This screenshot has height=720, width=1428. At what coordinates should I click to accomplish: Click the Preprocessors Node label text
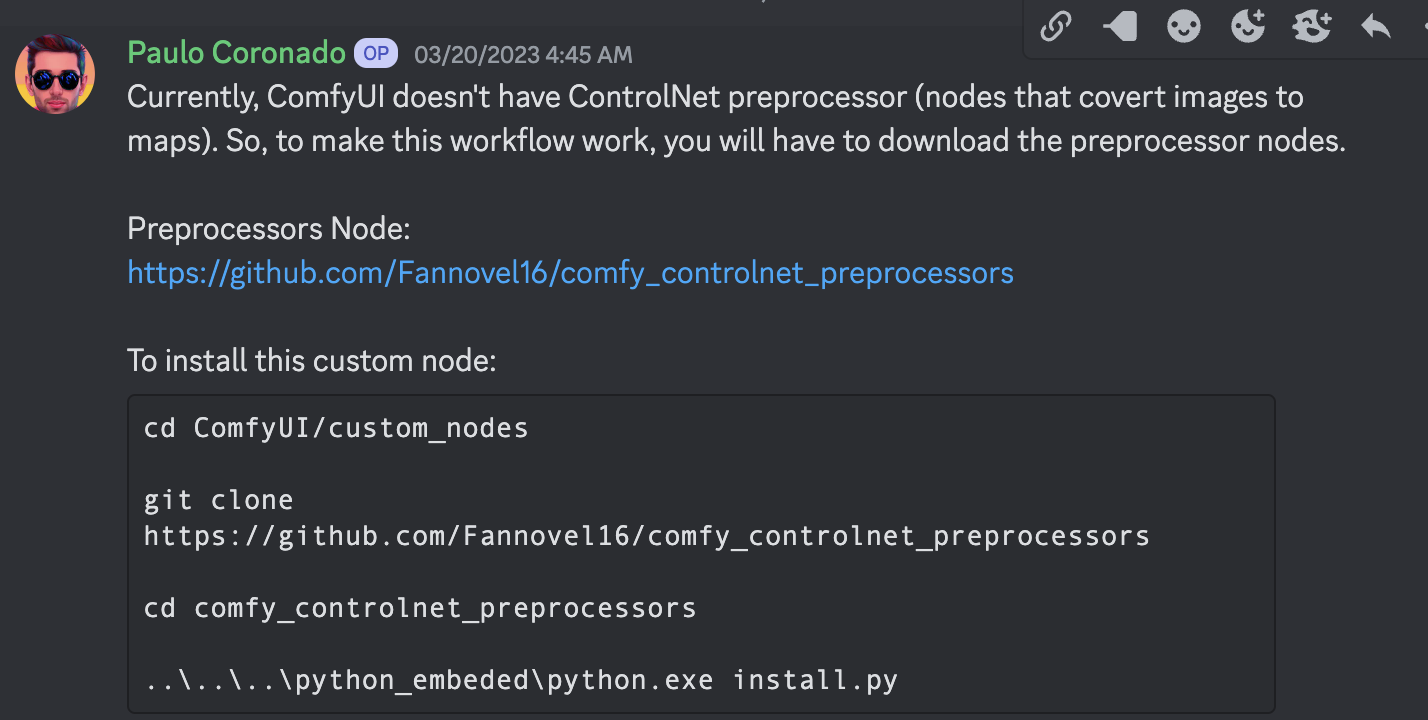pos(268,228)
